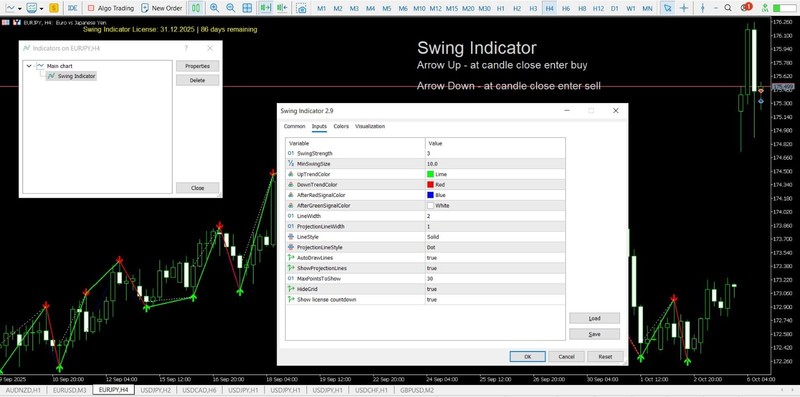Select the crosshair tool
The width and height of the screenshot is (800, 397).
click(x=684, y=8)
